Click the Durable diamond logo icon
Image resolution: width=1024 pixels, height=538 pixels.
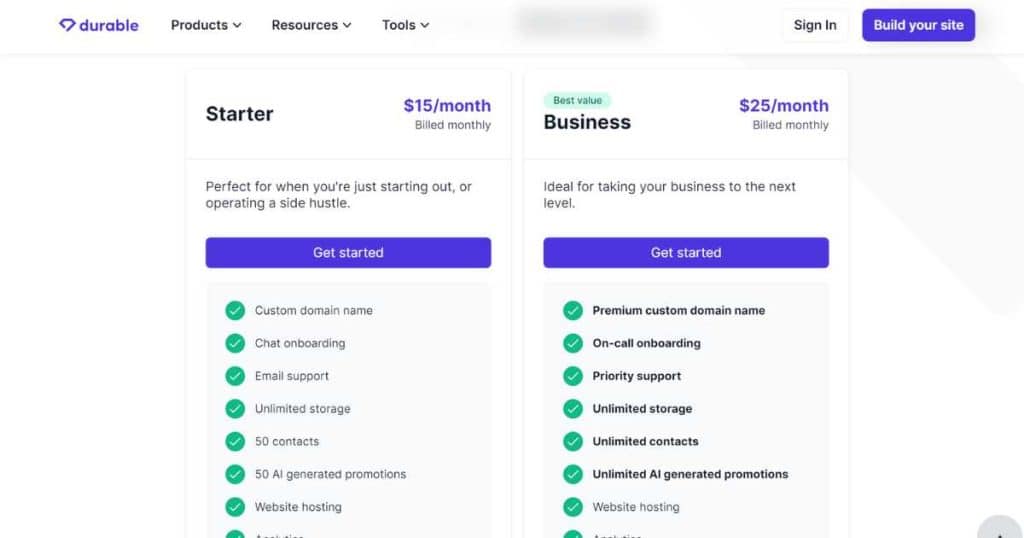(67, 25)
